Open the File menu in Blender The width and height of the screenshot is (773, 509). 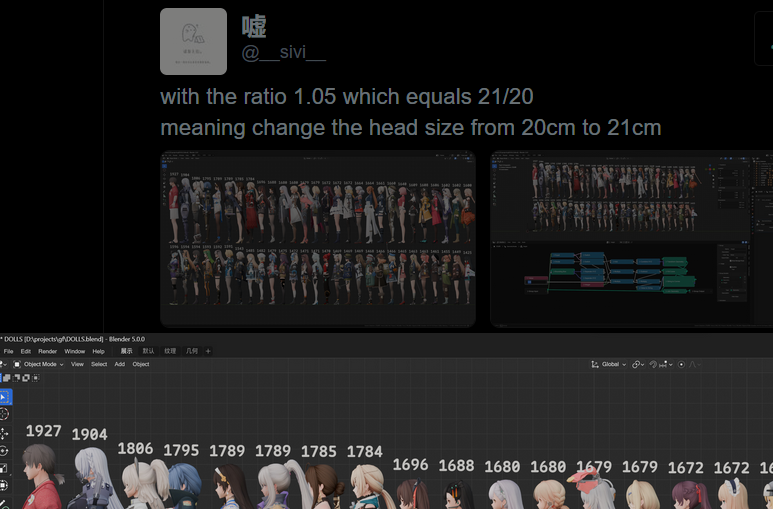(8, 351)
